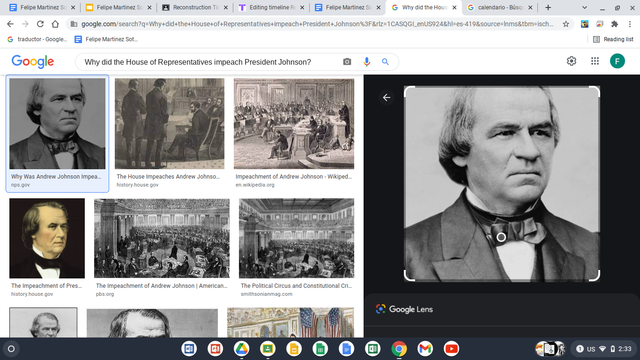640x360 pixels.
Task: Open the tab strip photos tray icon
Action: pyautogui.click(x=549, y=349)
